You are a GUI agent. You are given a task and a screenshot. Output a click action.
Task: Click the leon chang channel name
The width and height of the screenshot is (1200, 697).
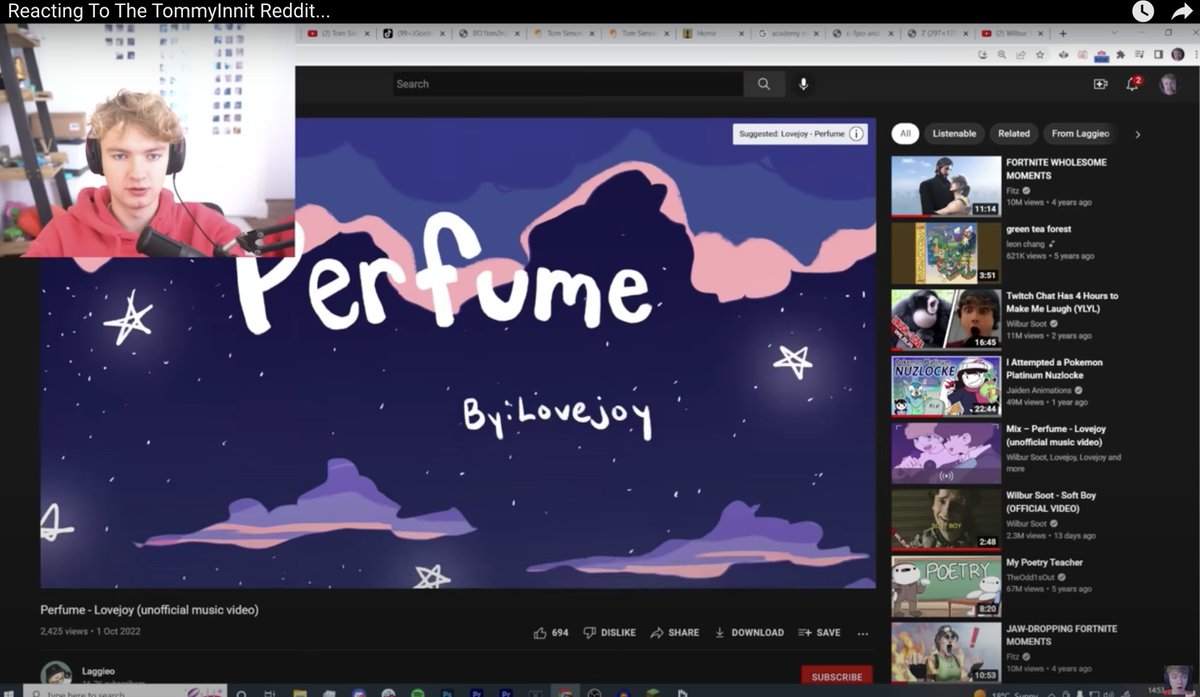click(x=1024, y=243)
